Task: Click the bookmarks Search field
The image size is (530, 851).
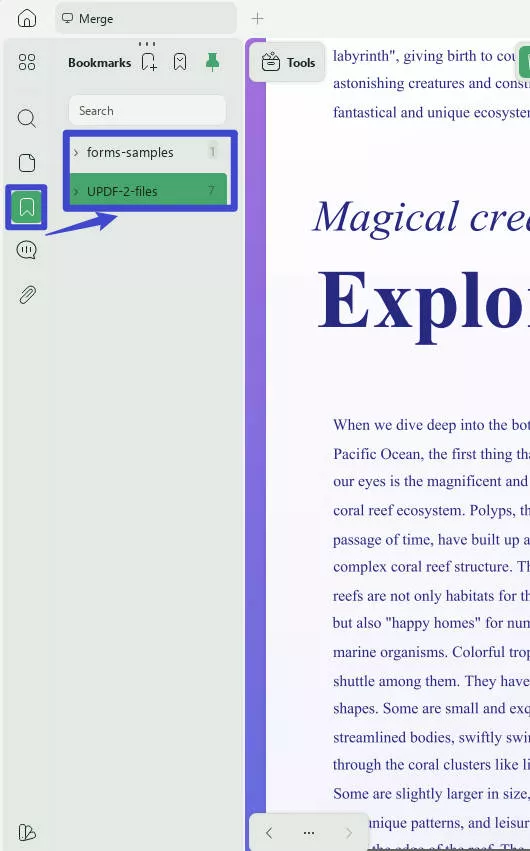Action: coord(148,111)
